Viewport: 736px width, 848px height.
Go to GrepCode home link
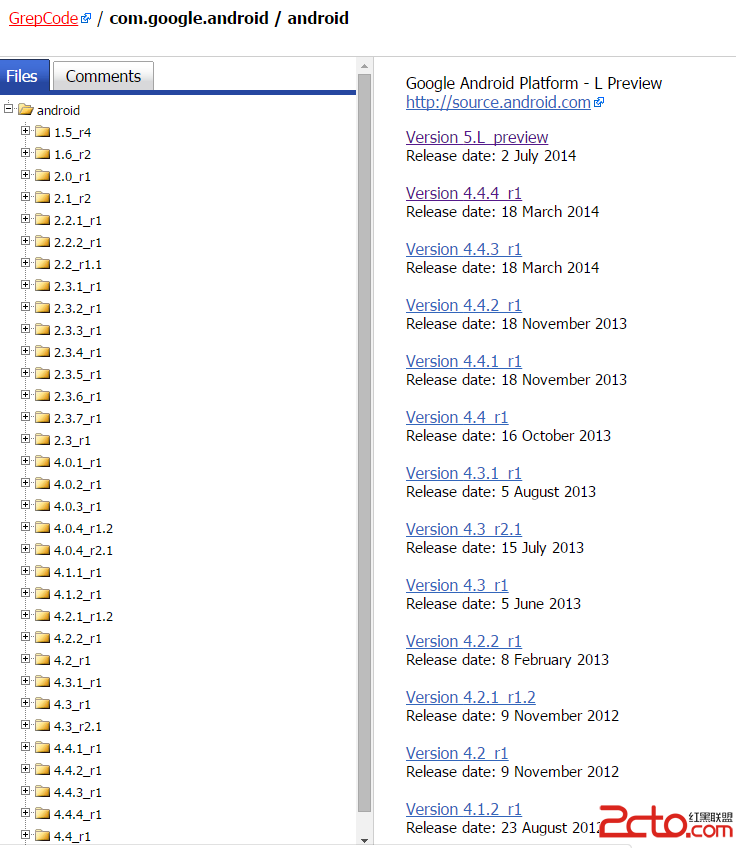[x=43, y=18]
